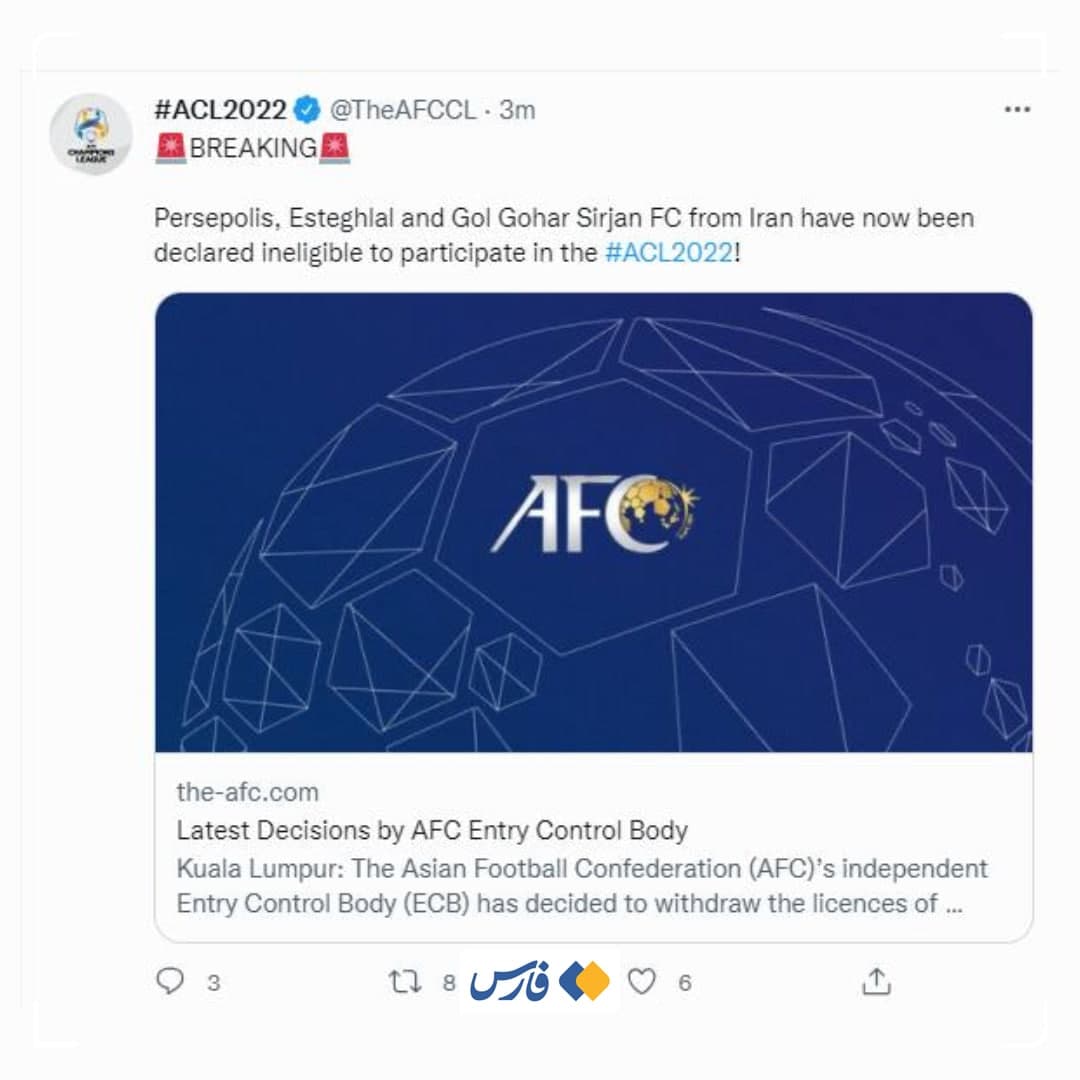1080x1080 pixels.
Task: Click the BREAKING text line
Action: tap(253, 148)
